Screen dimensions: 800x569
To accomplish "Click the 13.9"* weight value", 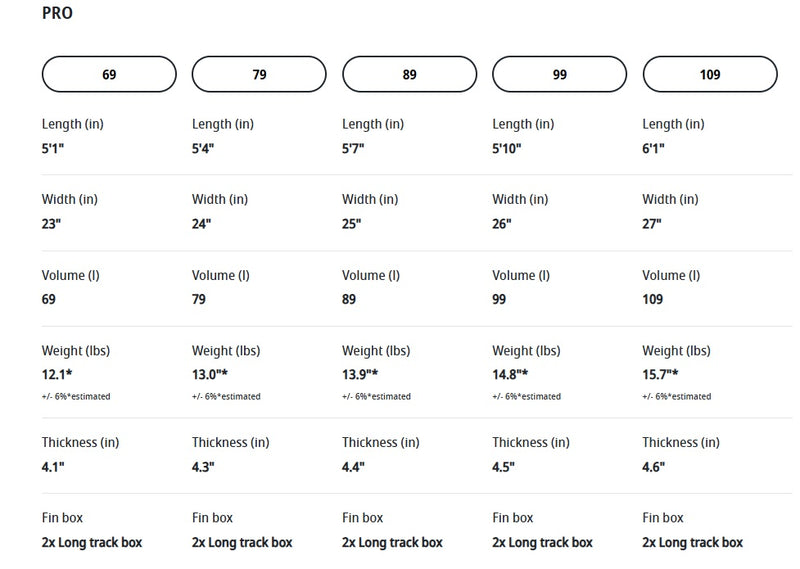I will [x=360, y=374].
